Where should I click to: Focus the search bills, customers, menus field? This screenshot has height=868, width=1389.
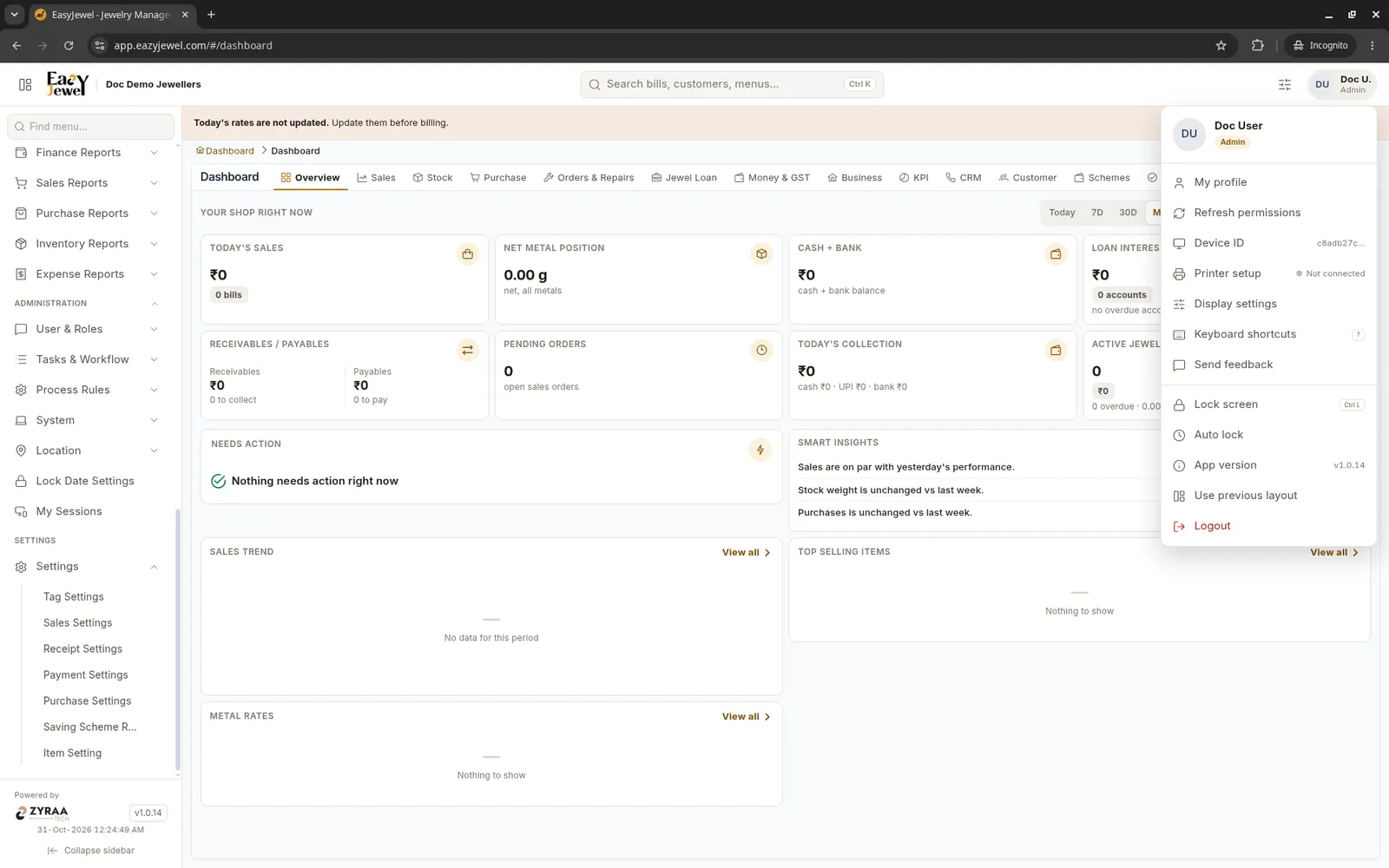tap(732, 84)
